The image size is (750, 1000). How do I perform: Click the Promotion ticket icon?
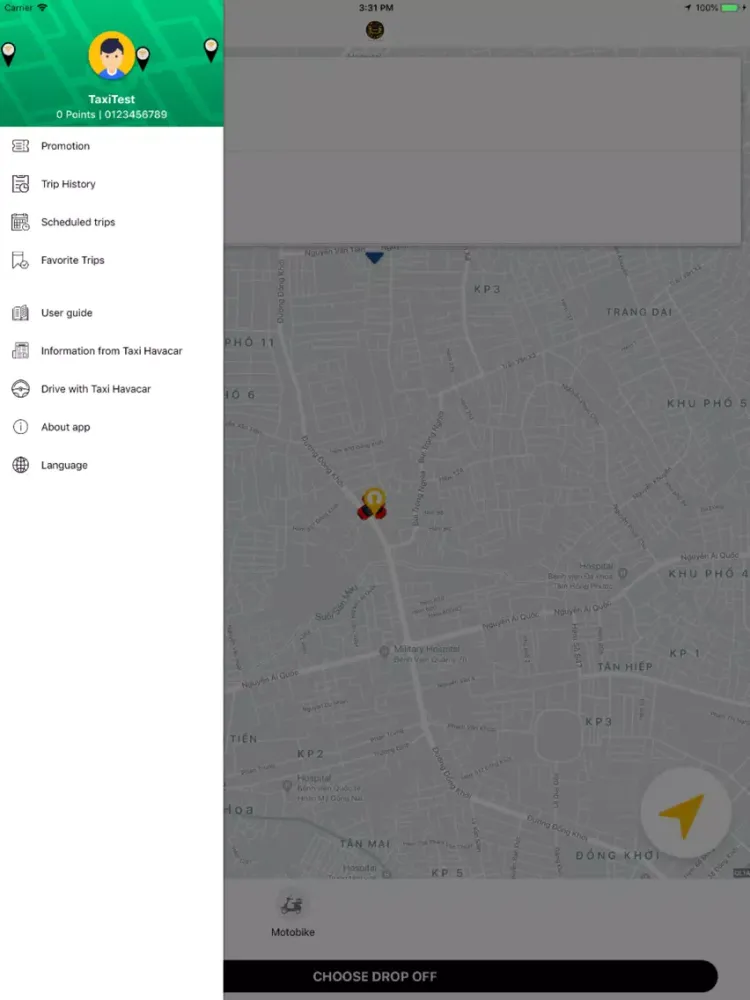pos(20,146)
